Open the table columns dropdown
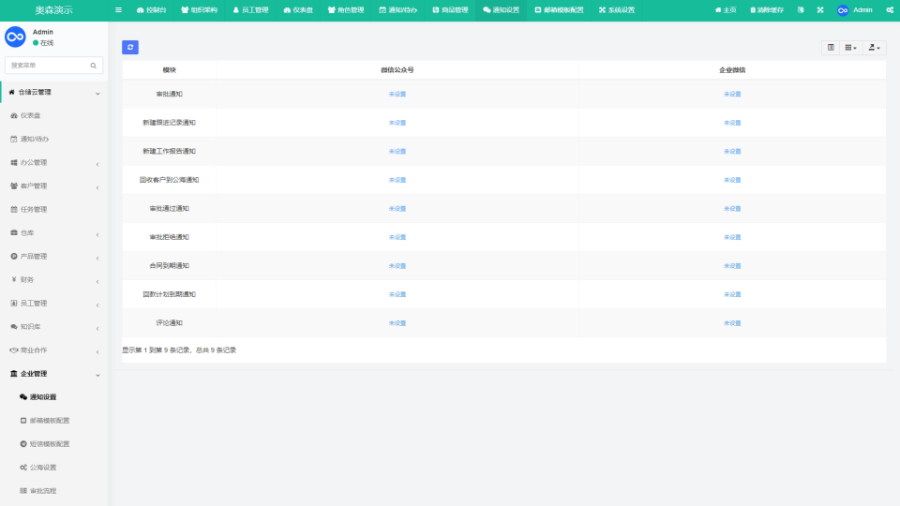 pos(851,47)
